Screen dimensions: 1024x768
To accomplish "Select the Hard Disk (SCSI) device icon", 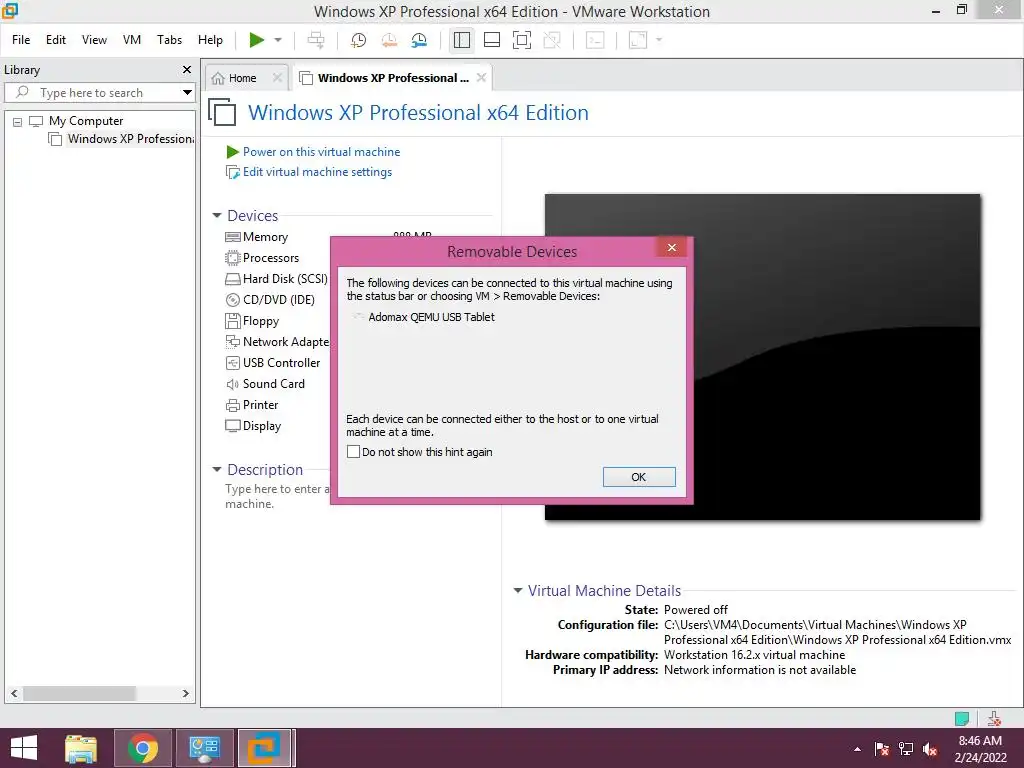I will (232, 279).
